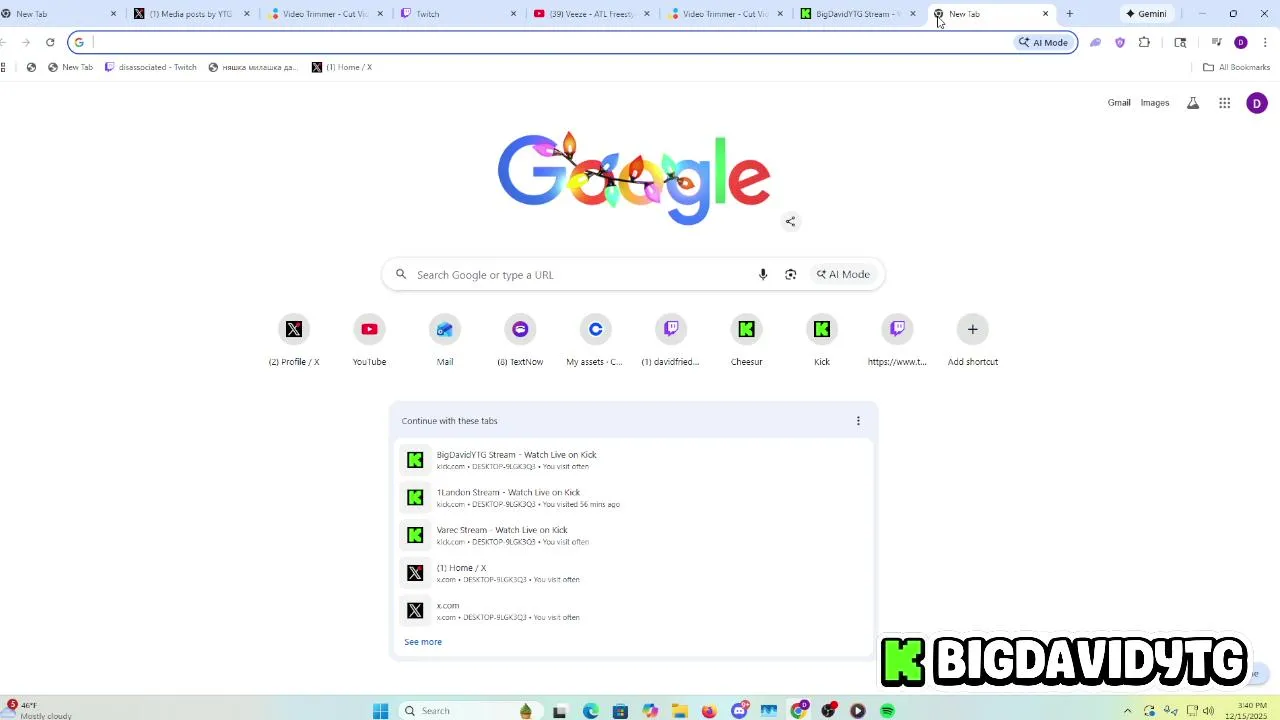Open Search Labs flask icon
The width and height of the screenshot is (1280, 720).
[1193, 103]
